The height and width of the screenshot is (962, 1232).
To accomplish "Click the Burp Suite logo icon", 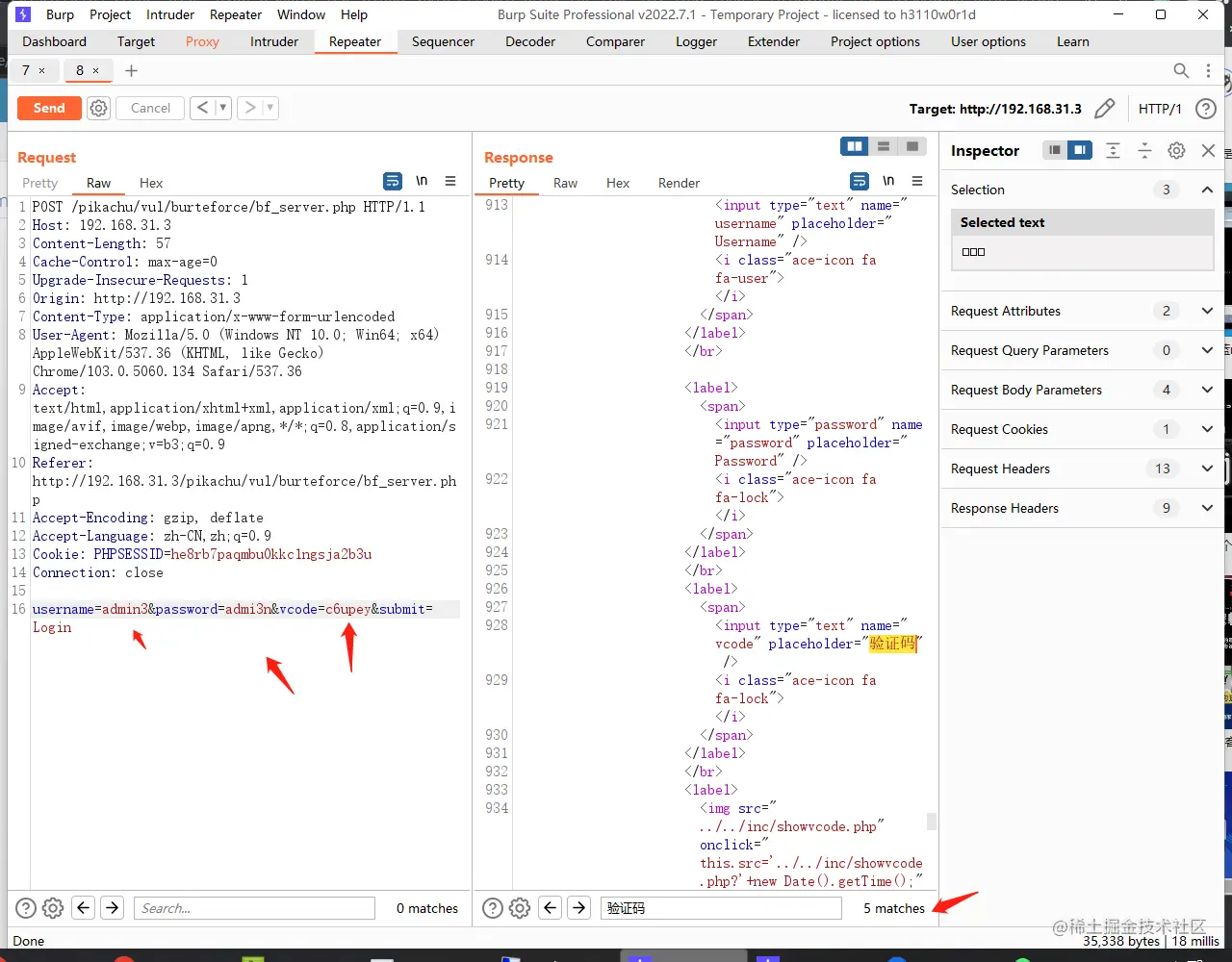I will coord(23,14).
